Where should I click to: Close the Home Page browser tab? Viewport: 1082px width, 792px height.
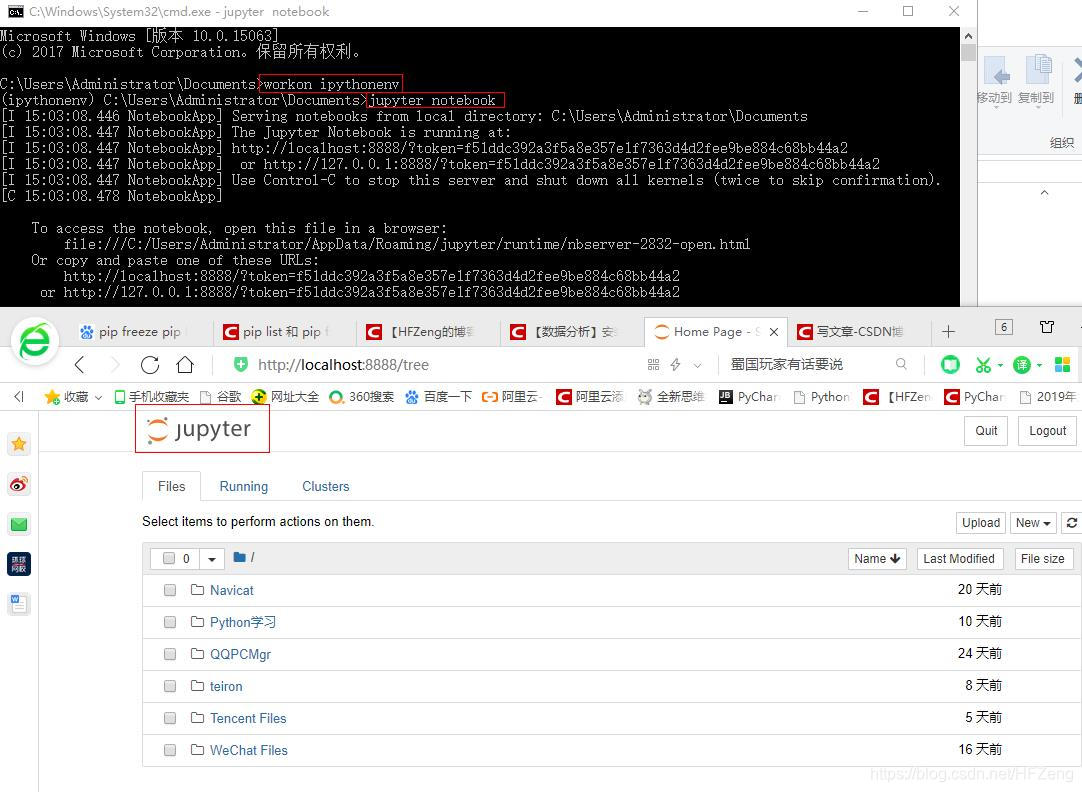[x=774, y=332]
